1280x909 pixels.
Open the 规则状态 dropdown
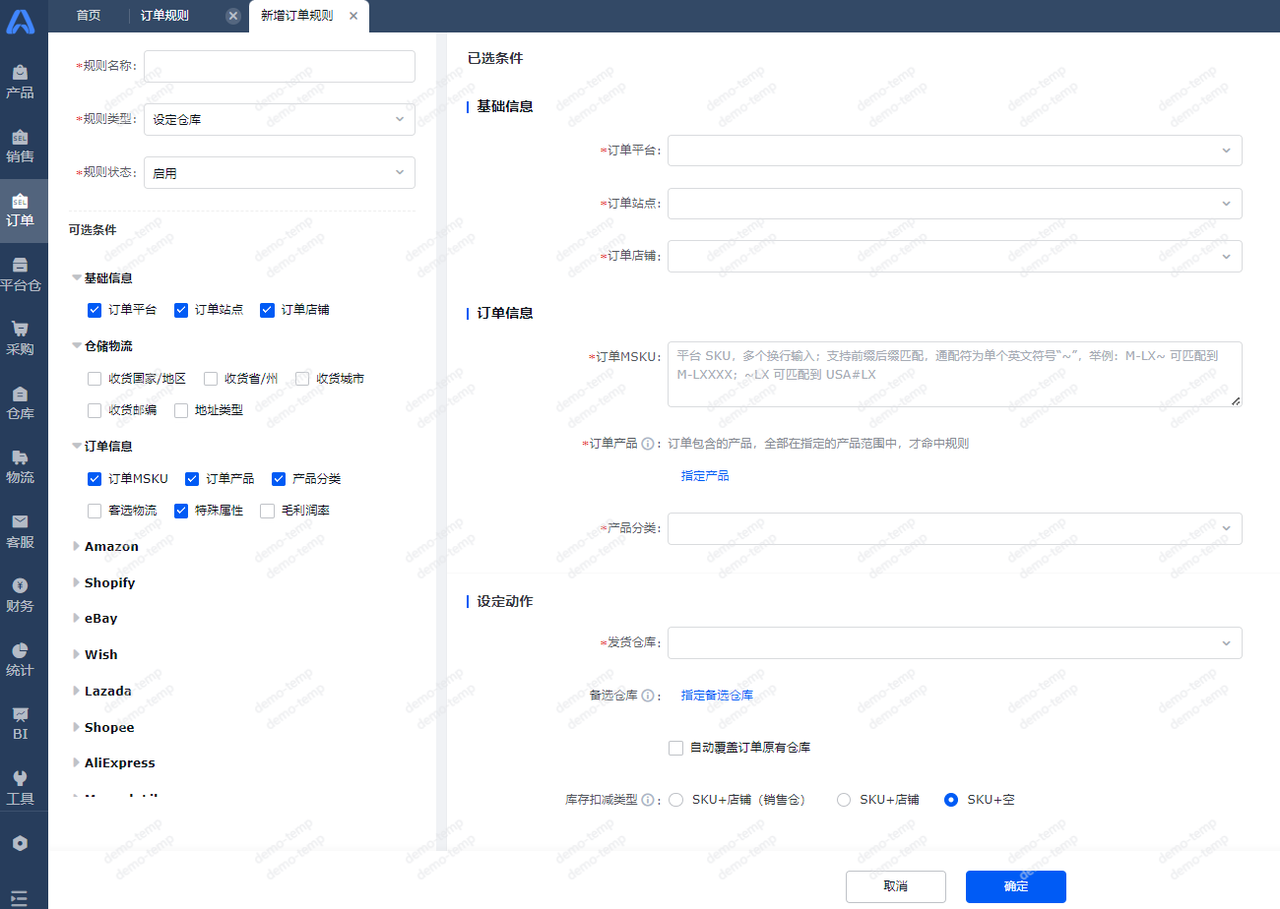tap(279, 172)
